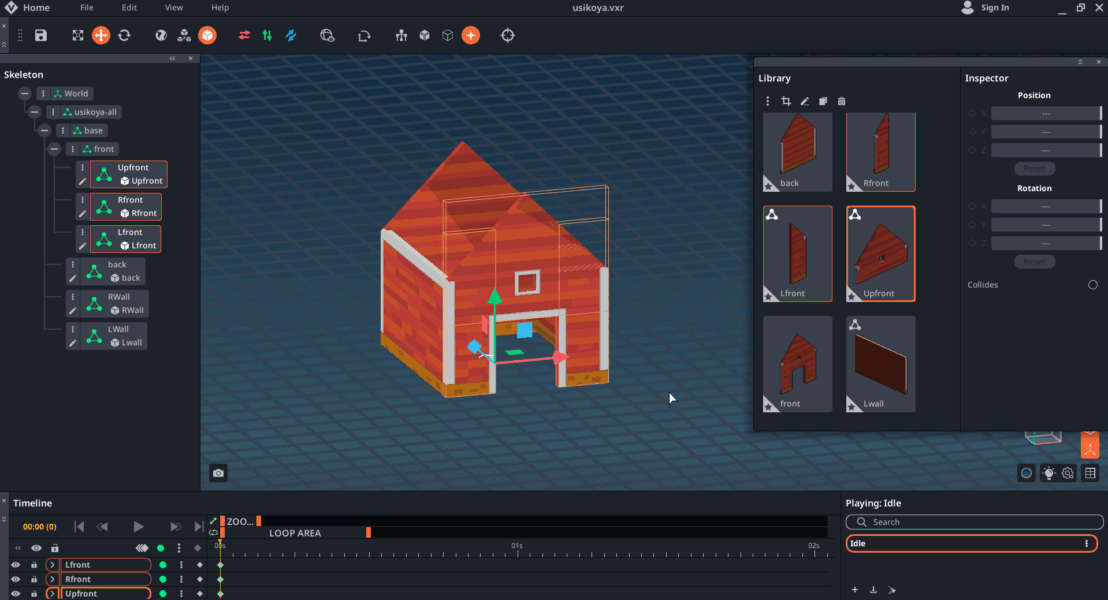
Task: Expand the Lfront timeline track chevron
Action: point(52,565)
